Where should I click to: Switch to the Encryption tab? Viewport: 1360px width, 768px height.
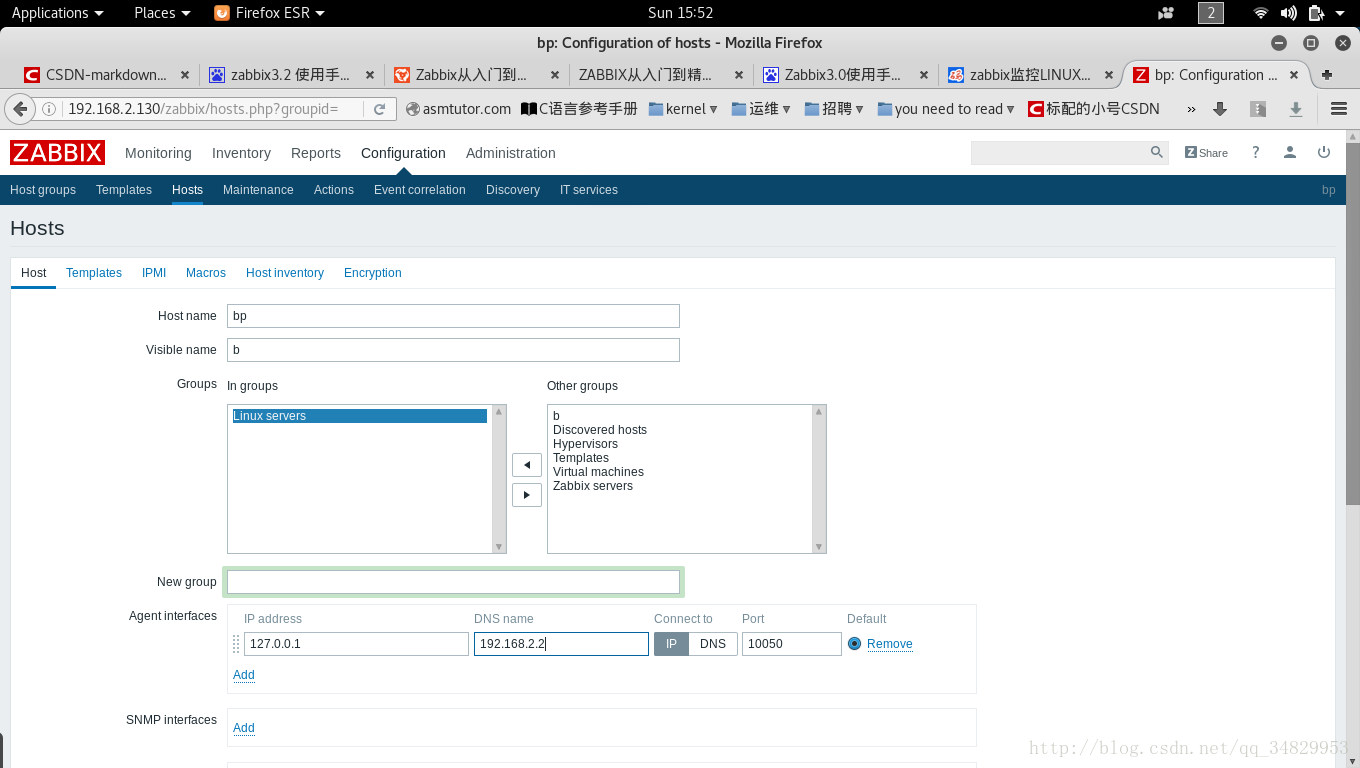[x=373, y=273]
